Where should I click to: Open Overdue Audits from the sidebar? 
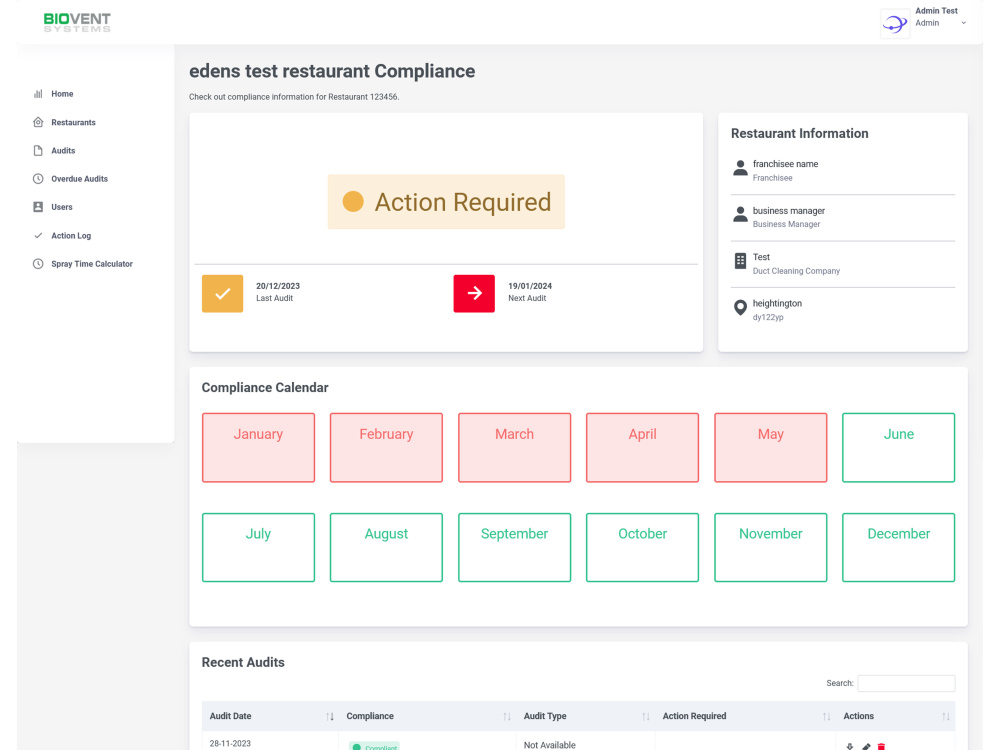(x=79, y=179)
